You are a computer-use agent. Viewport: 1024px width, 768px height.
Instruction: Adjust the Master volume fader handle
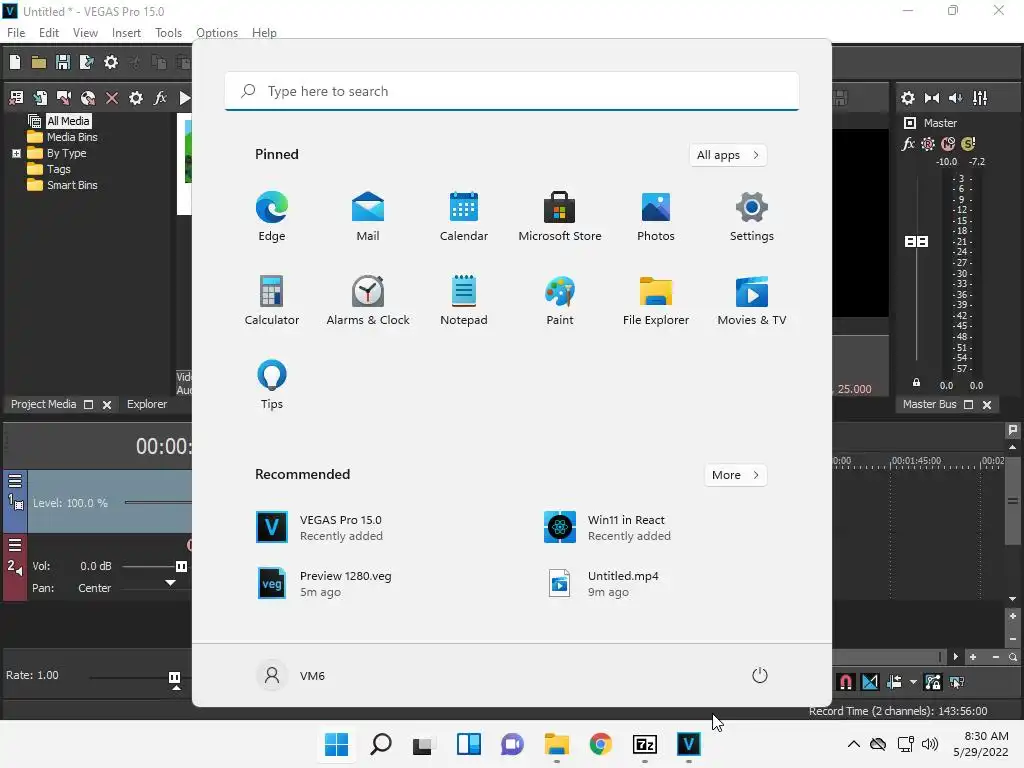pos(916,242)
